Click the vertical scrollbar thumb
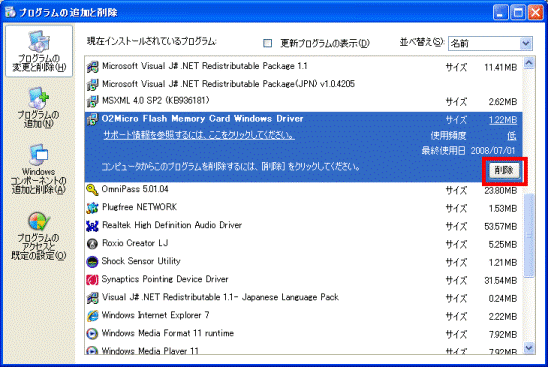The image size is (548, 367). coord(529,235)
